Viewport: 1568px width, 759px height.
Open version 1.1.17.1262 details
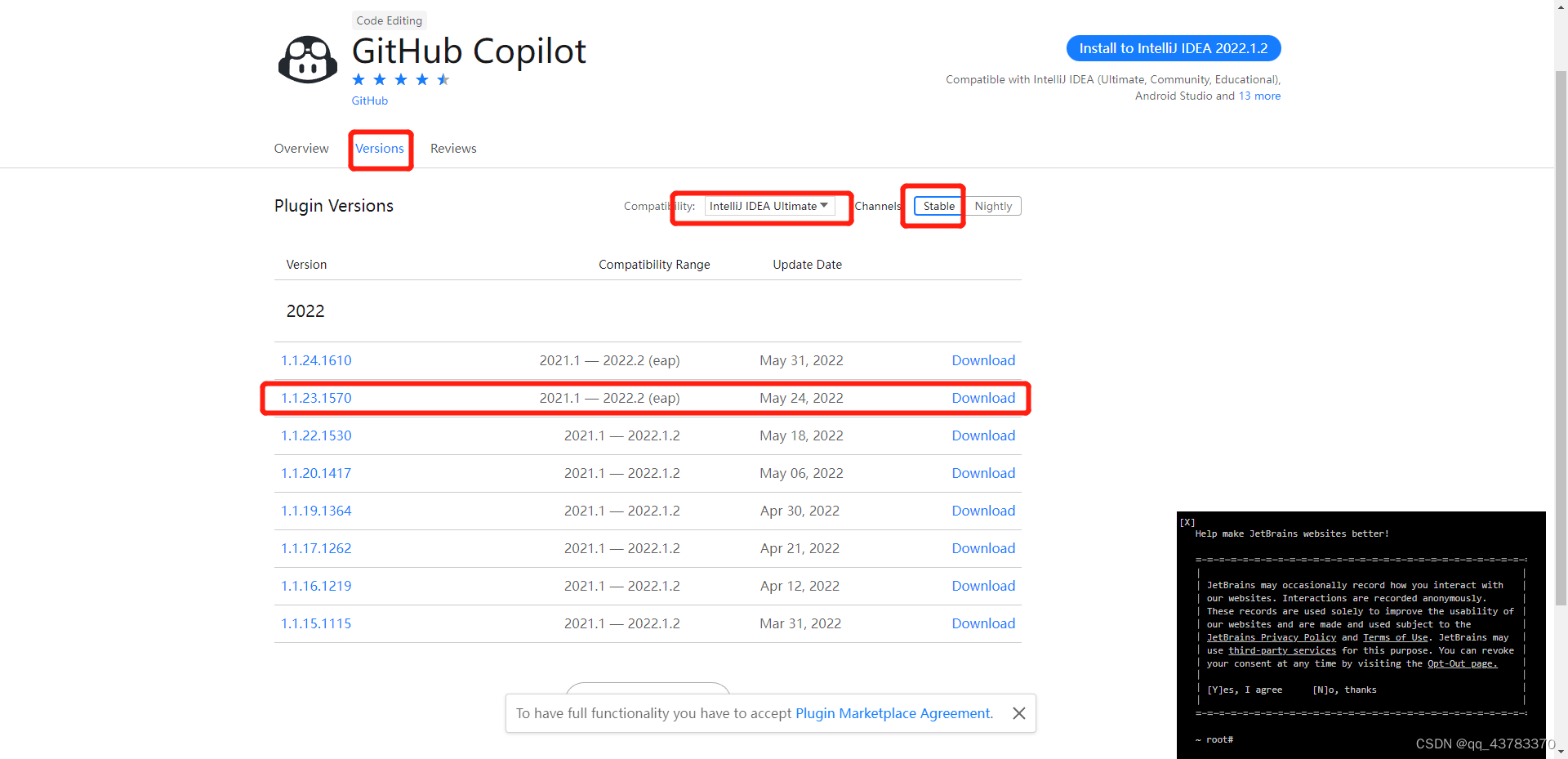[x=316, y=548]
